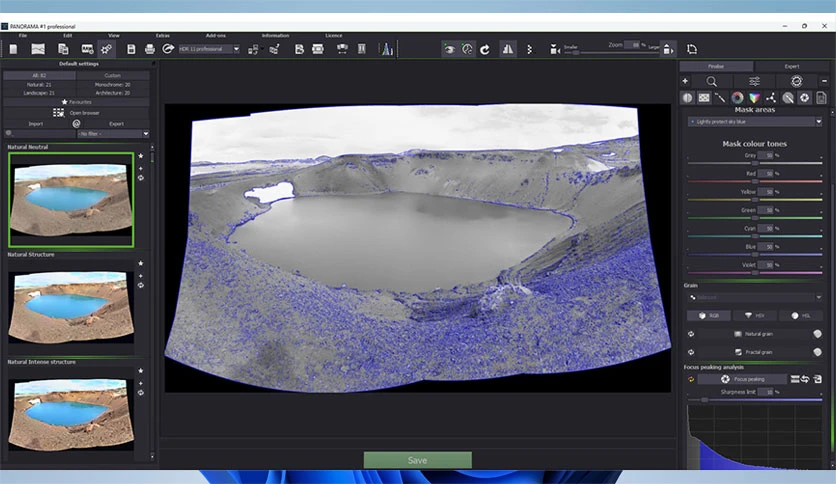Click the connected nodes icon
The width and height of the screenshot is (836, 484).
click(x=771, y=98)
